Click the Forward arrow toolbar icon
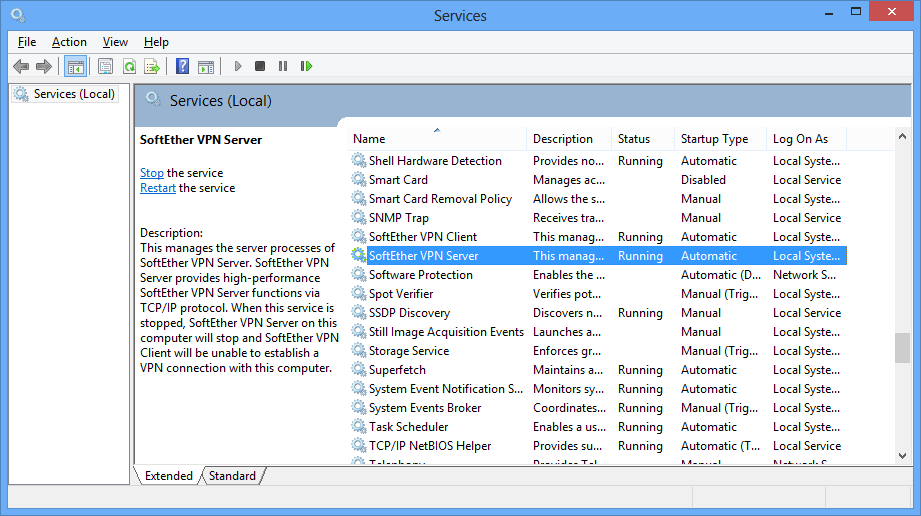The width and height of the screenshot is (921, 516). [44, 66]
